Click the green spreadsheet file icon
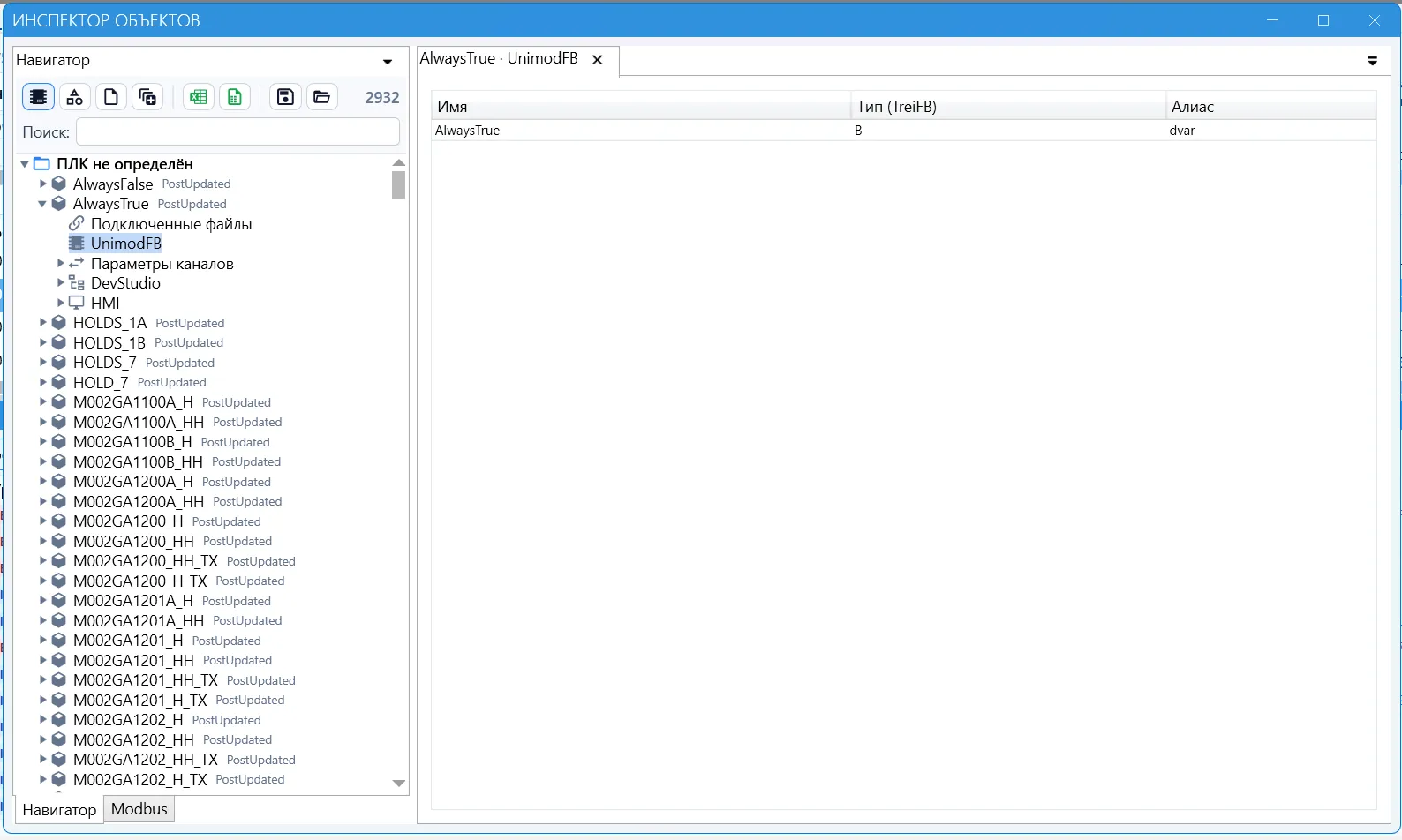Viewport: 1402px width, 840px height. (235, 97)
